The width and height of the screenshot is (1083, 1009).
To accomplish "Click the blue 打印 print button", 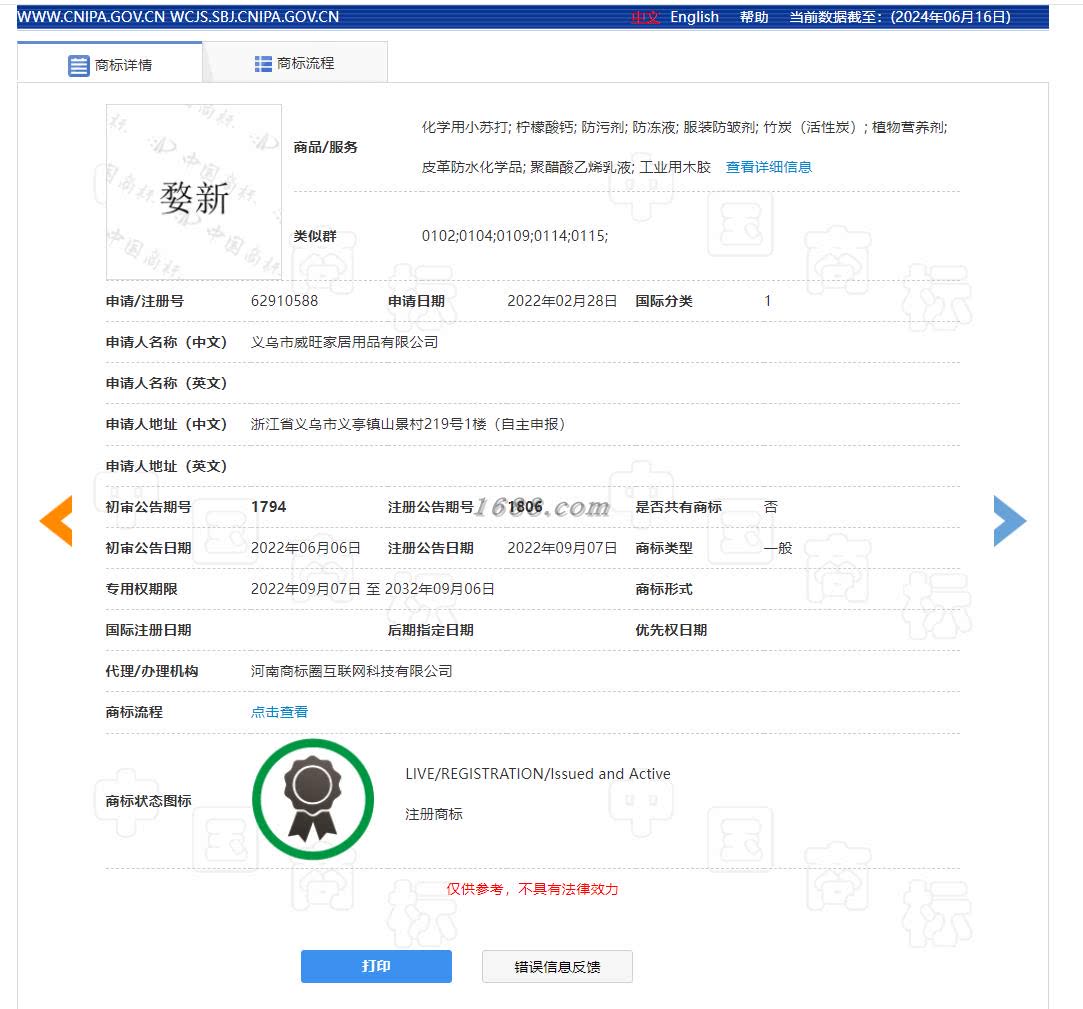I will [376, 966].
